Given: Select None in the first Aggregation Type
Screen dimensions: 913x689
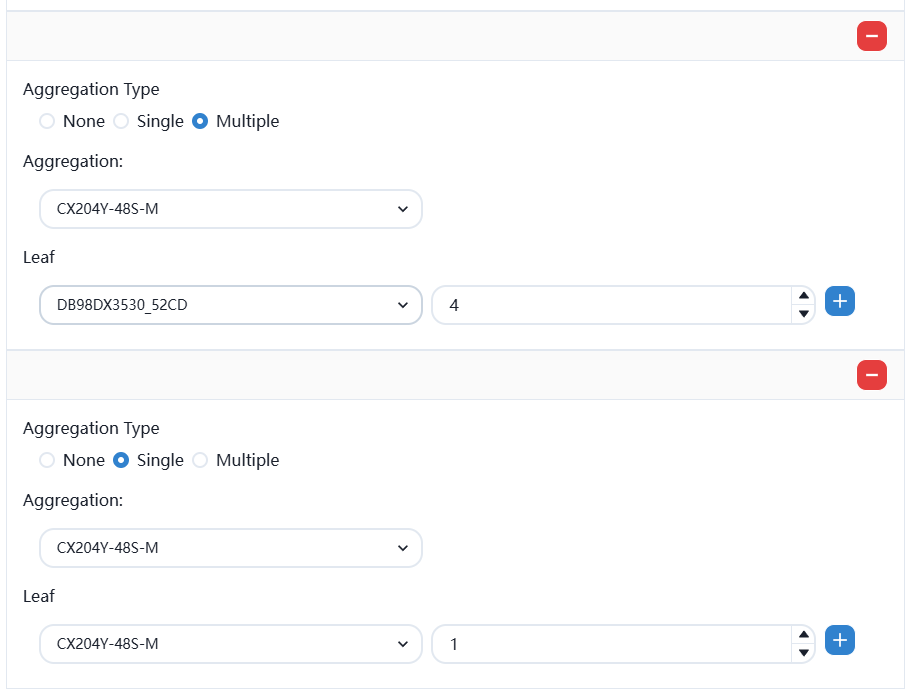Looking at the screenshot, I should (47, 121).
